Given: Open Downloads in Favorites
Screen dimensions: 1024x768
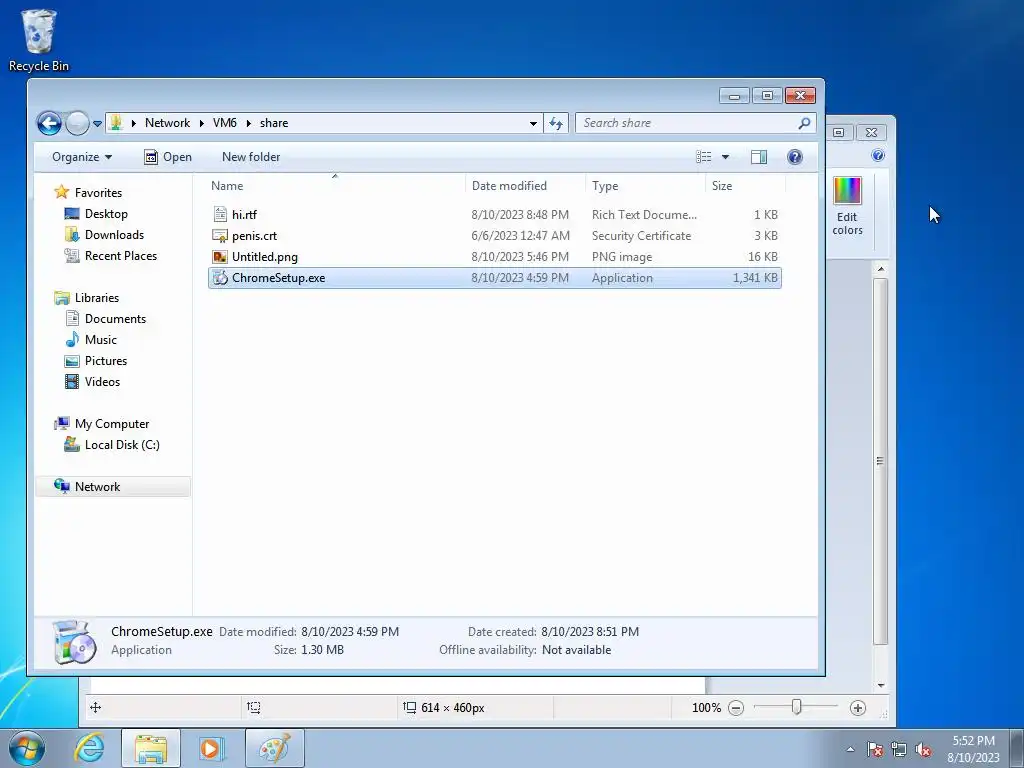Looking at the screenshot, I should [114, 234].
